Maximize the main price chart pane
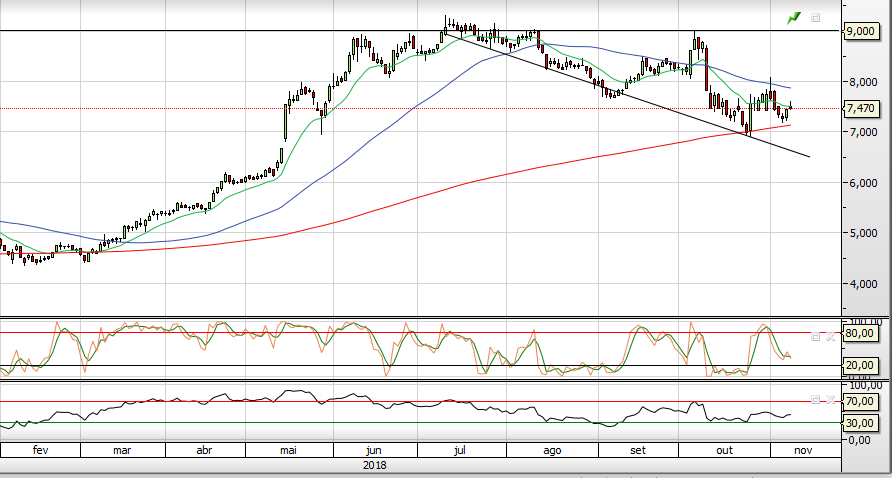 click(x=815, y=17)
